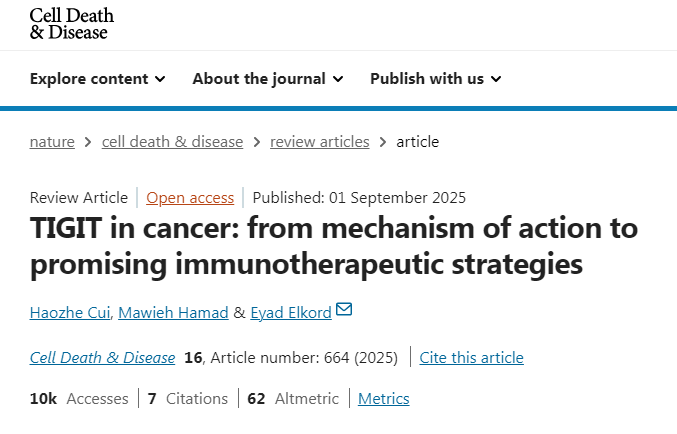Click the current 'article' breadcrumb item

click(418, 142)
